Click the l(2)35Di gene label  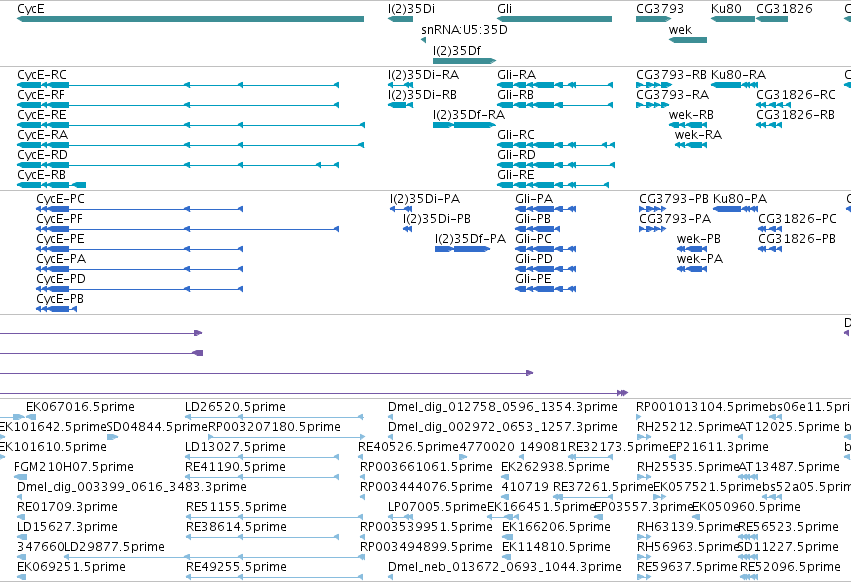pos(411,9)
